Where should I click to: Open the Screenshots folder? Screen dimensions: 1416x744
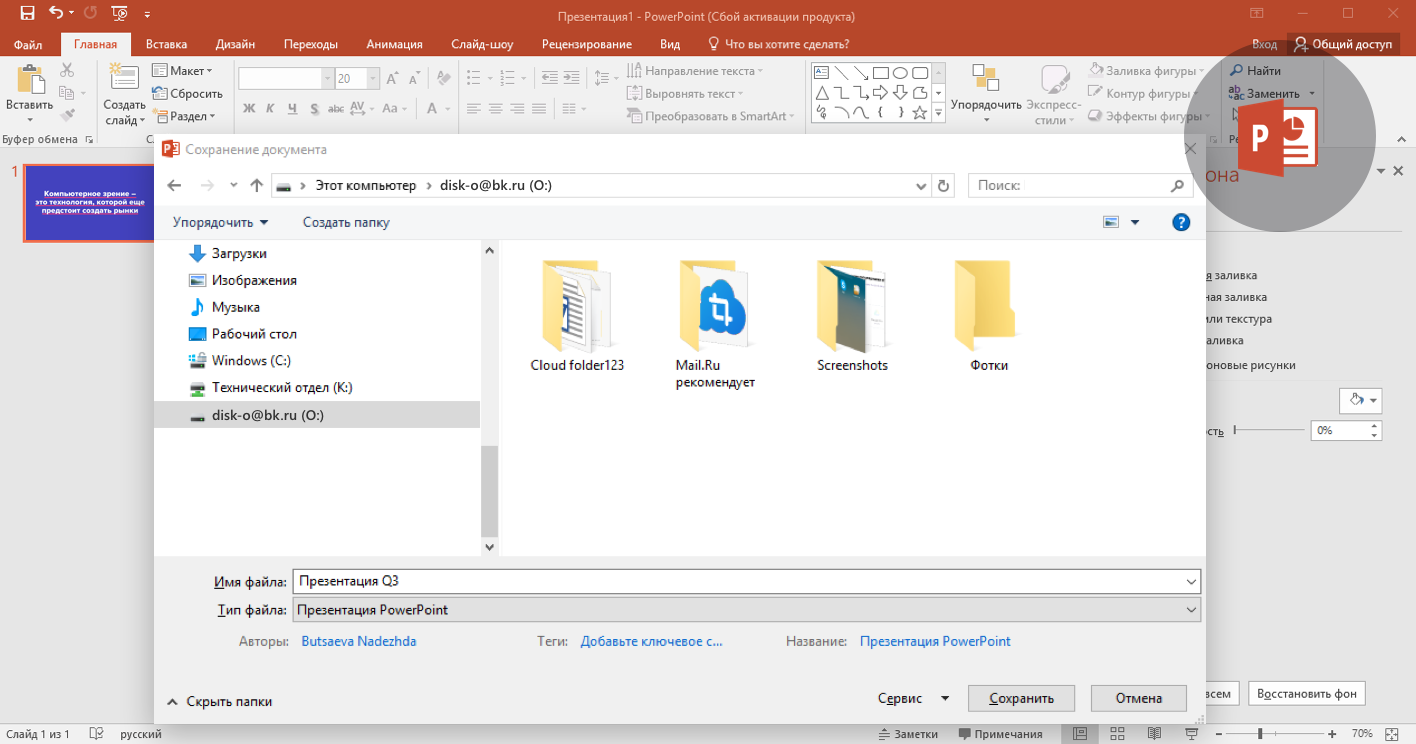(x=852, y=317)
